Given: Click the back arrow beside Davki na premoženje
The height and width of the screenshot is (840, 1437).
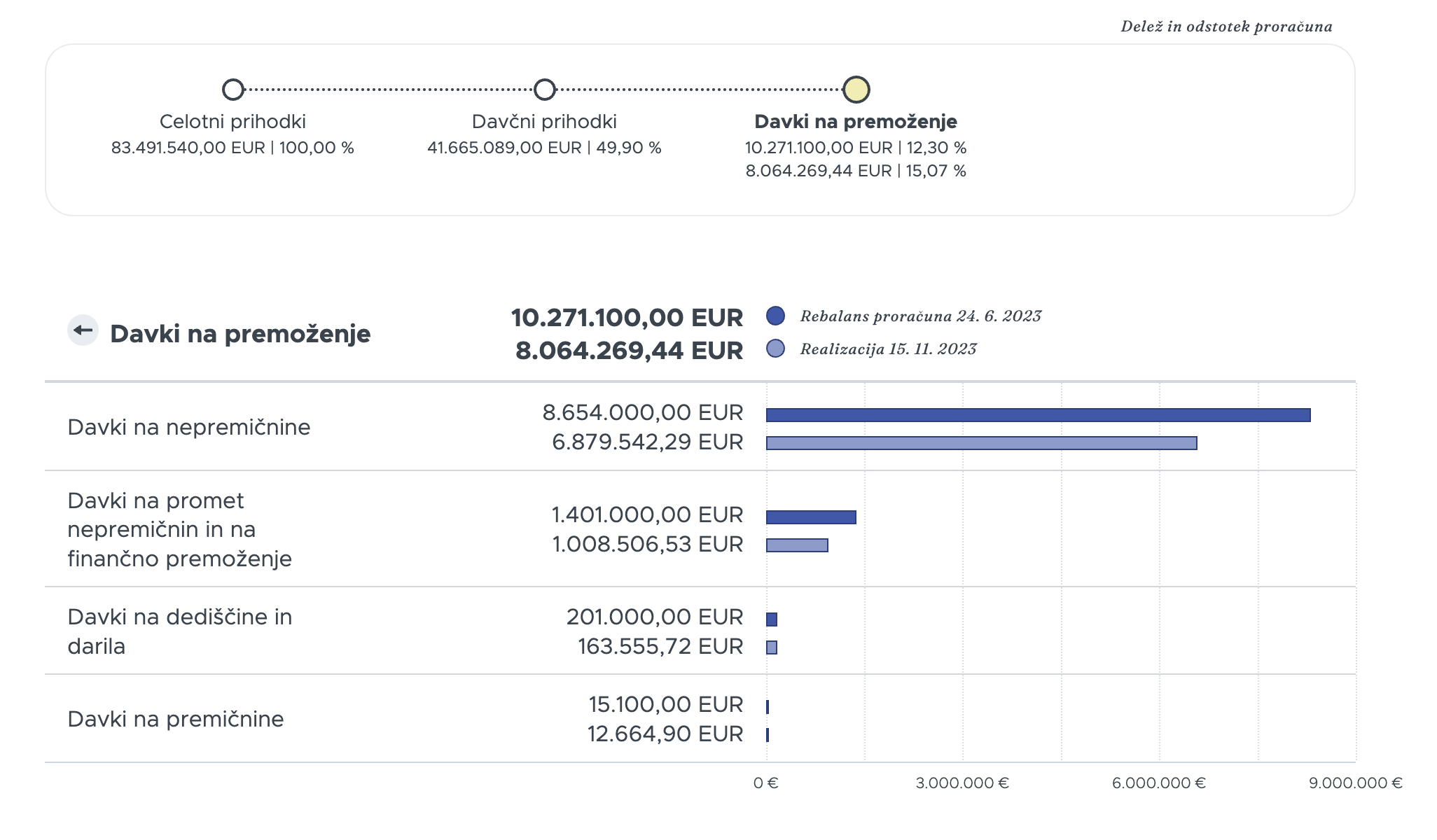Looking at the screenshot, I should coord(83,330).
